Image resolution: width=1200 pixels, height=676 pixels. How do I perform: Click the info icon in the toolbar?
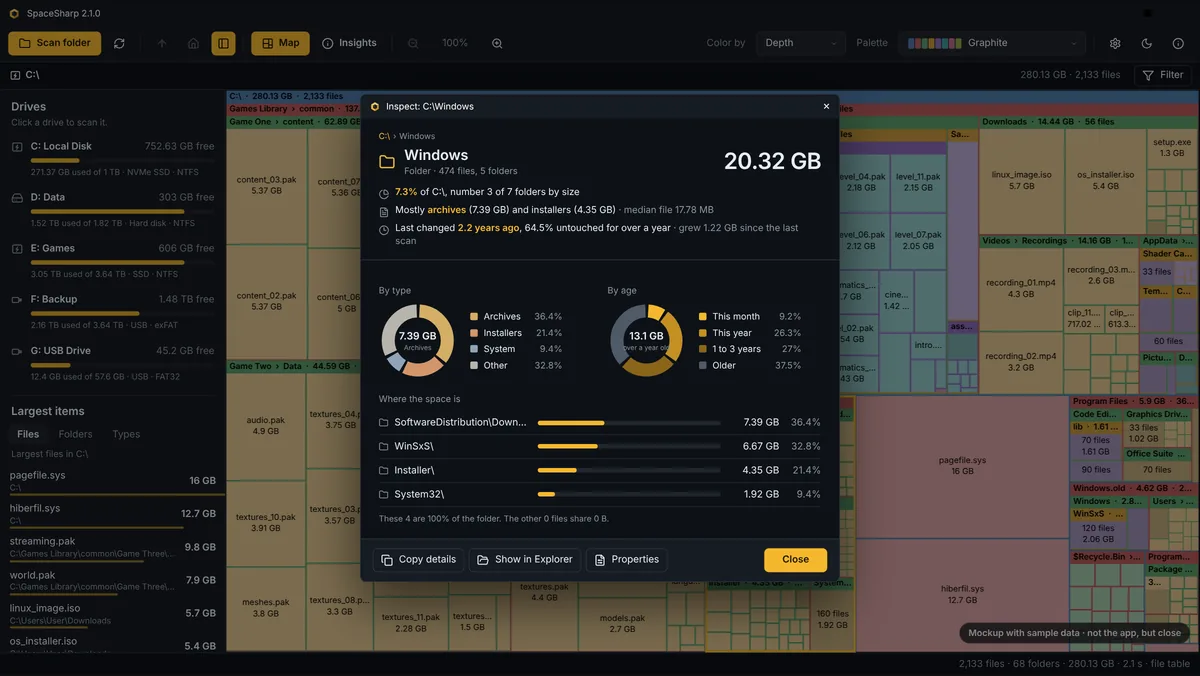1178,43
